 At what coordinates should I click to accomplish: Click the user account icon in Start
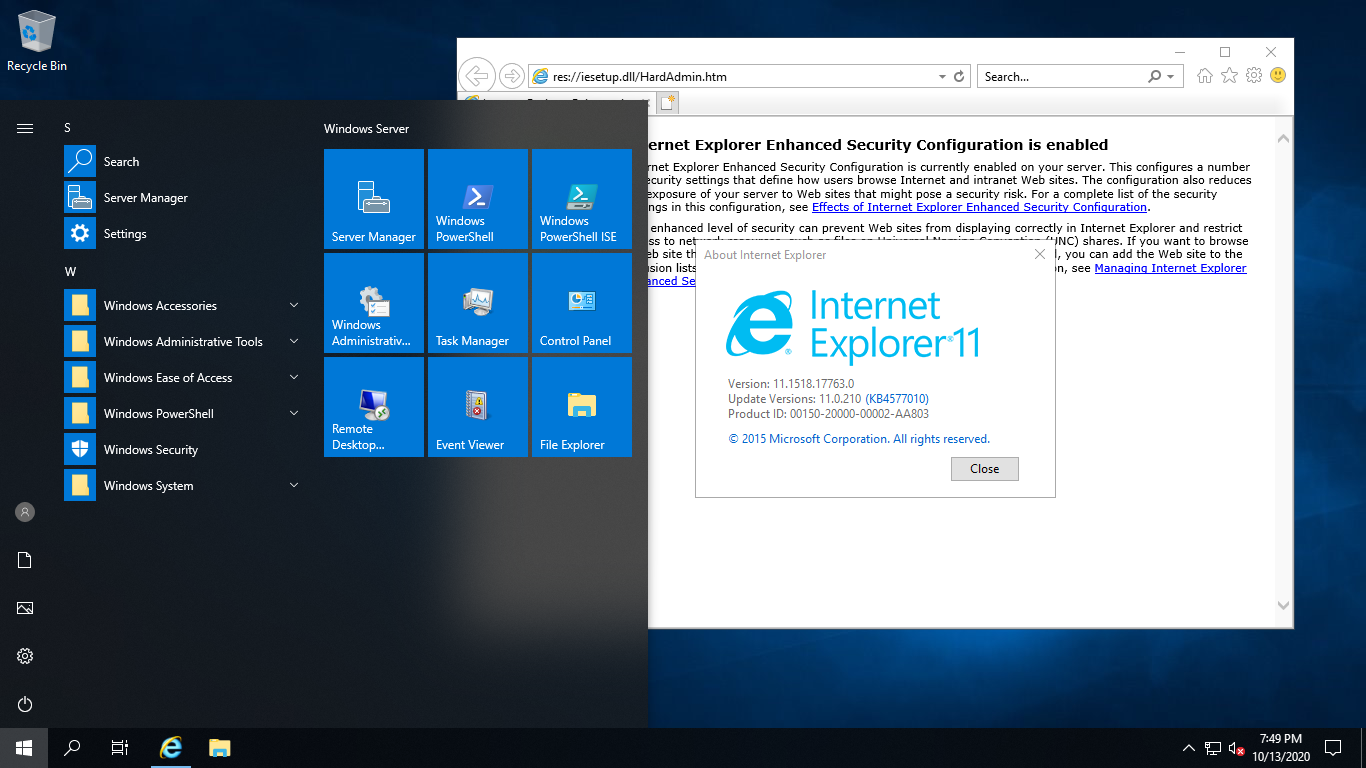point(25,512)
